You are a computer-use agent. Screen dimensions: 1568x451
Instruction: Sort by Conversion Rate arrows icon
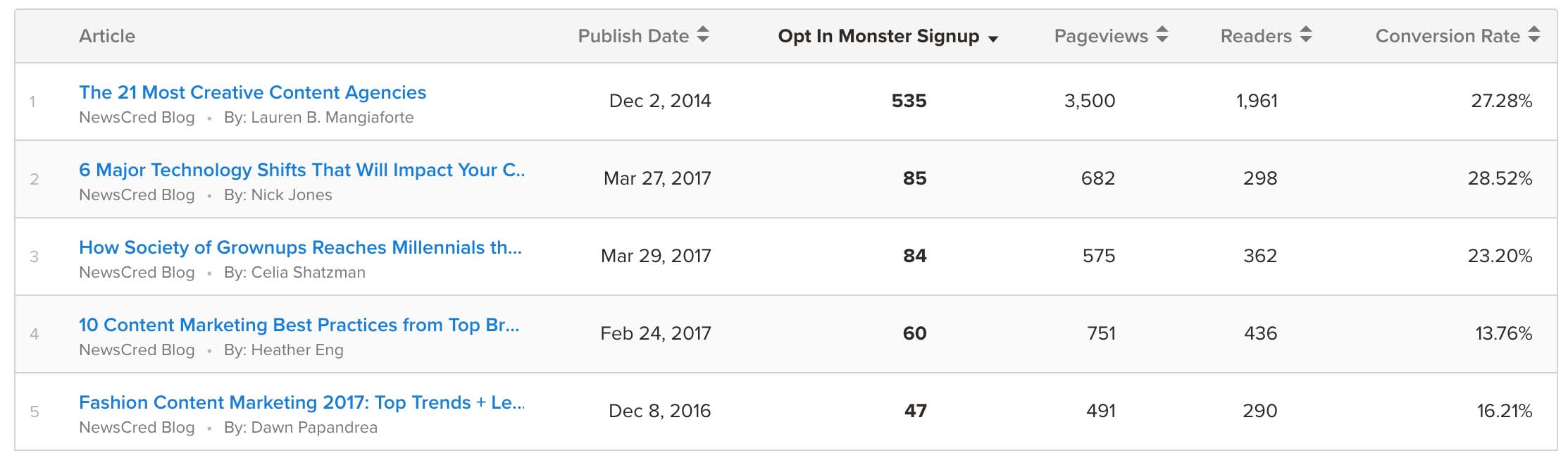click(x=1534, y=35)
